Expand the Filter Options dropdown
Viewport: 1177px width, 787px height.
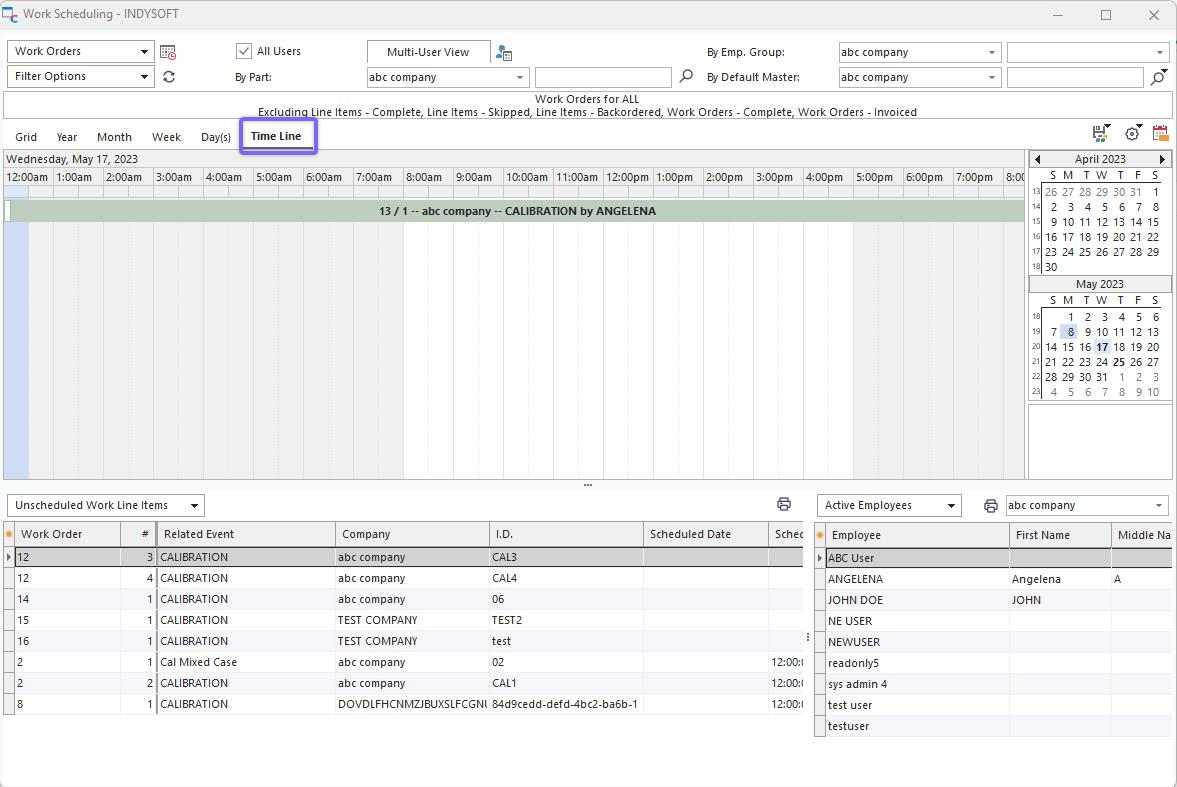coord(145,77)
